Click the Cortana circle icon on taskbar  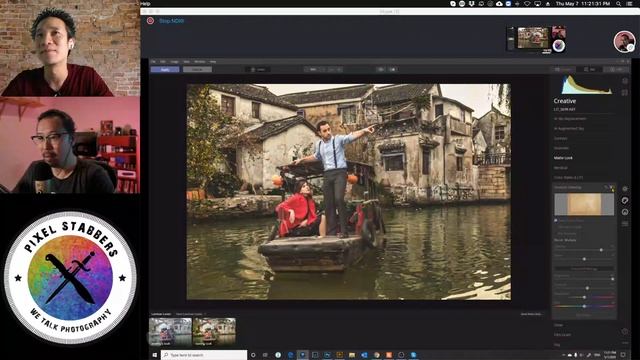[253, 355]
